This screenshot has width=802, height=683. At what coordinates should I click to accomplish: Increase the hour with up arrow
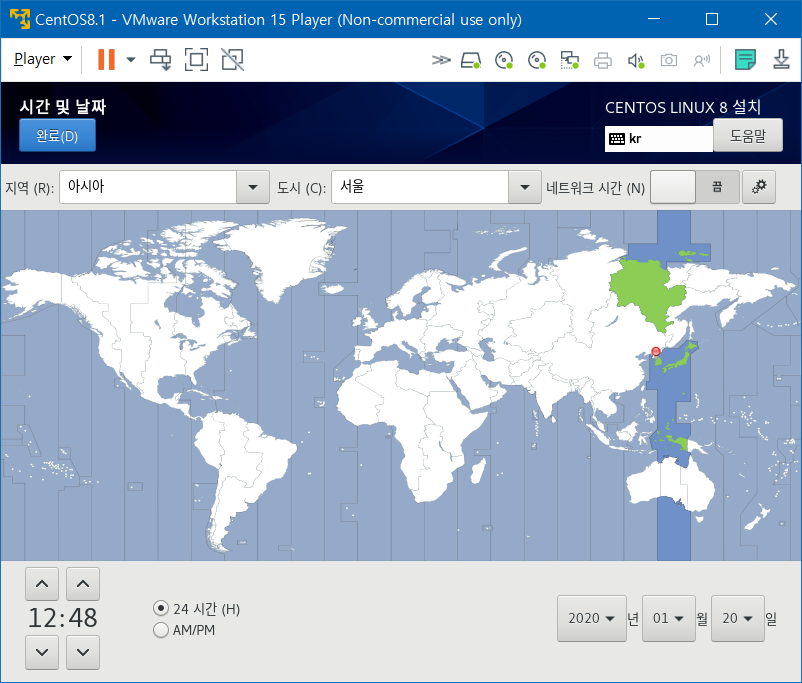[x=42, y=584]
